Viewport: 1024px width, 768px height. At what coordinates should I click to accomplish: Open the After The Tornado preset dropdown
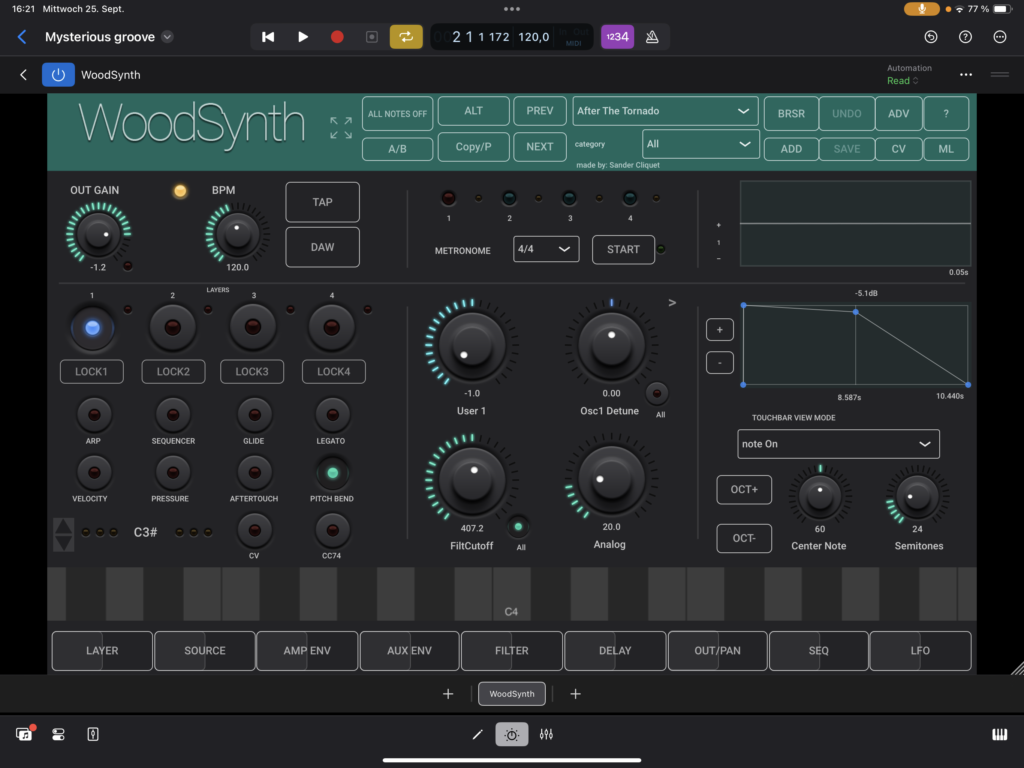[665, 111]
